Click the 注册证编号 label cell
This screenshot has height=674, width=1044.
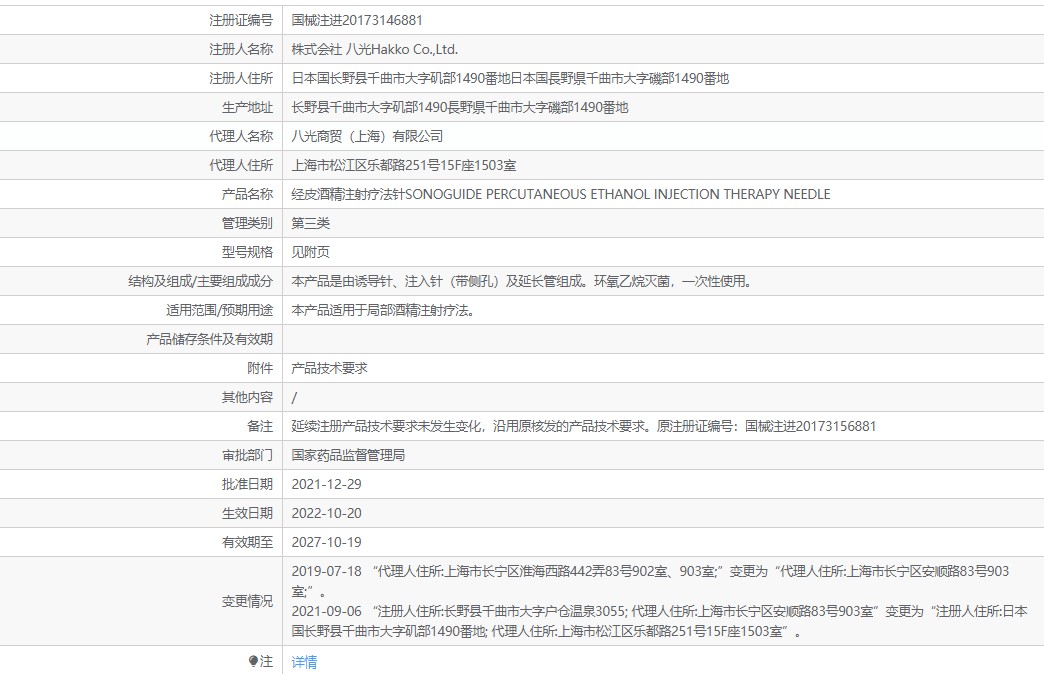click(x=241, y=20)
